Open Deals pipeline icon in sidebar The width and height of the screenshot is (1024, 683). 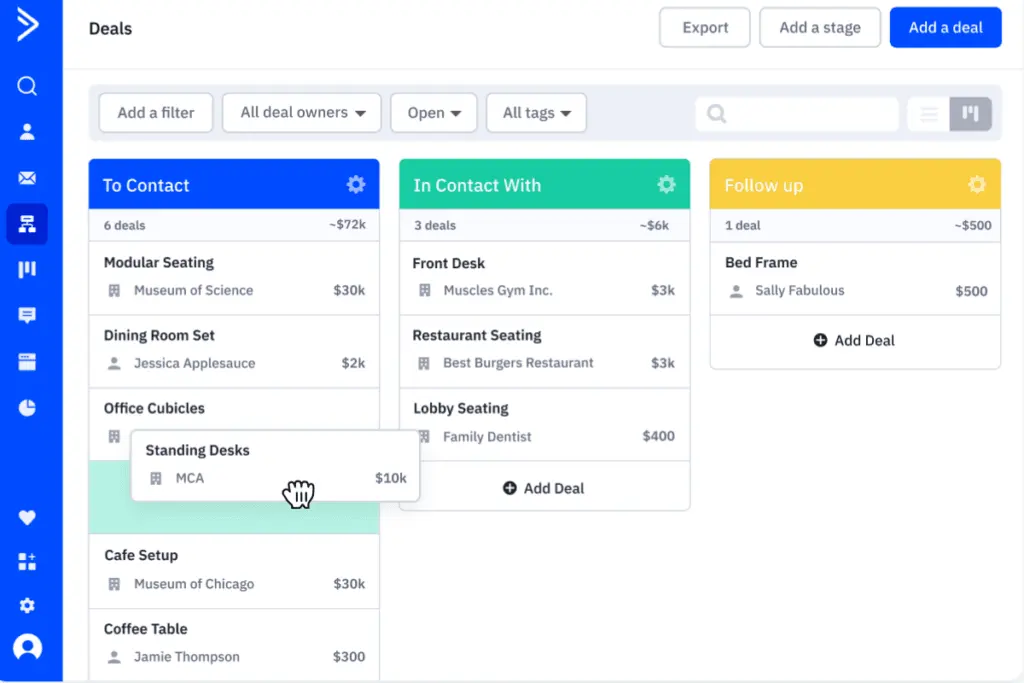click(x=27, y=269)
